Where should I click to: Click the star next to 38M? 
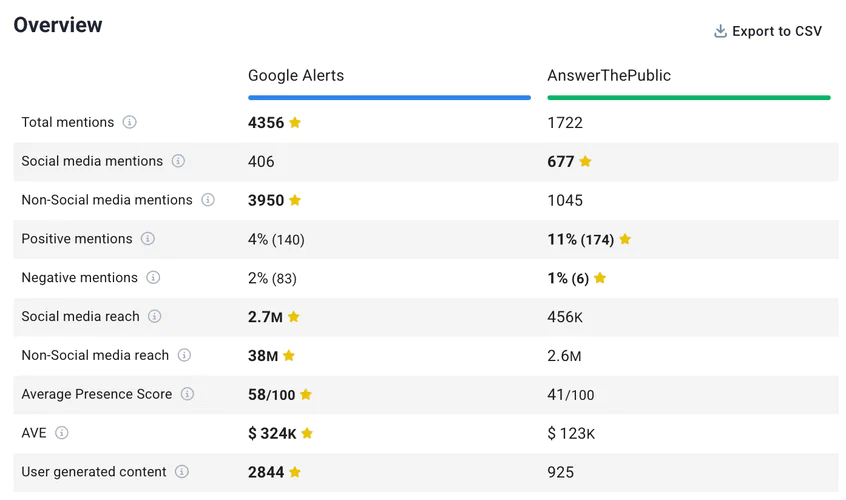point(289,355)
